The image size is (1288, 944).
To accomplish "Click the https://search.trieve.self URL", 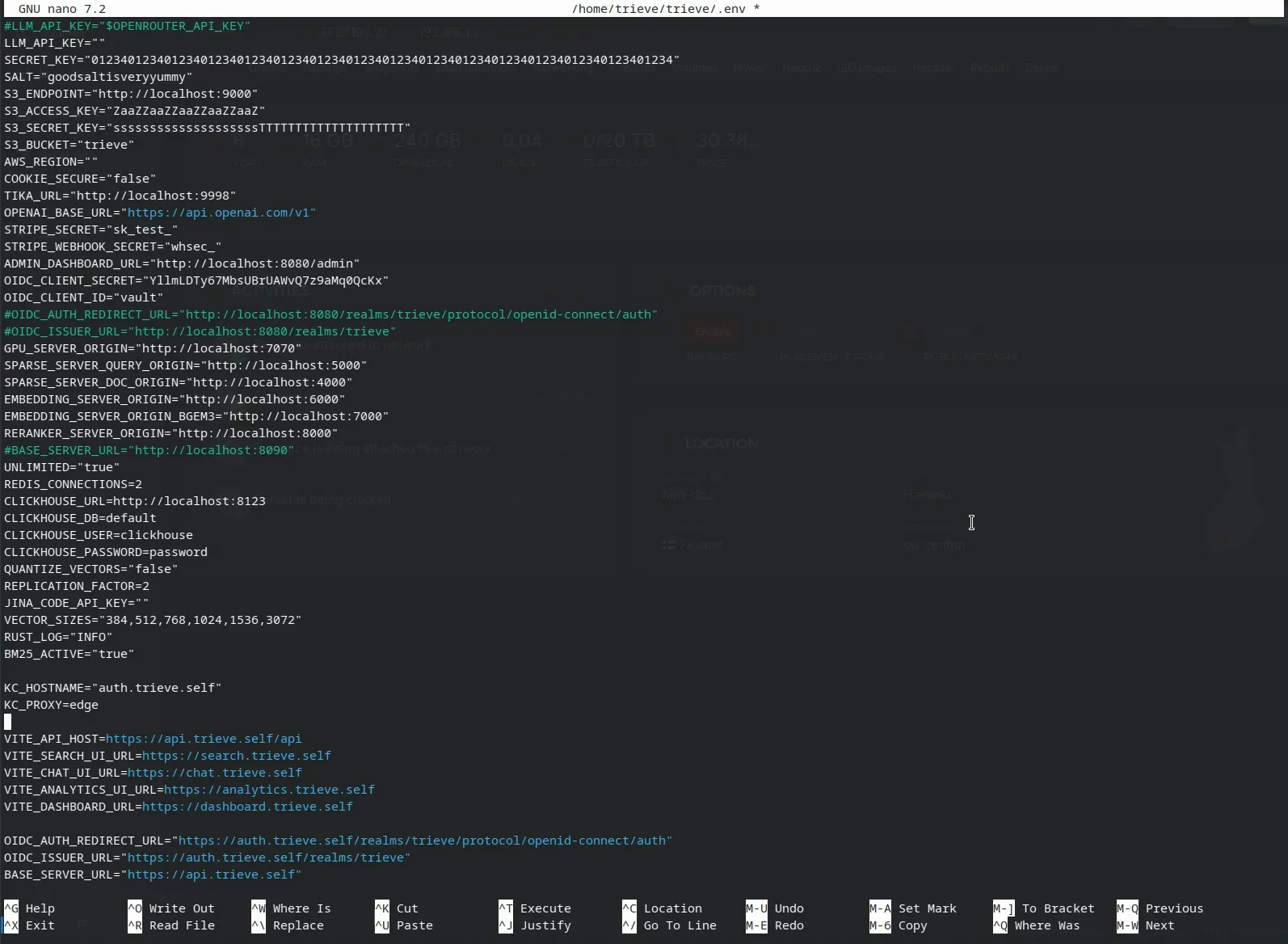I will click(237, 756).
